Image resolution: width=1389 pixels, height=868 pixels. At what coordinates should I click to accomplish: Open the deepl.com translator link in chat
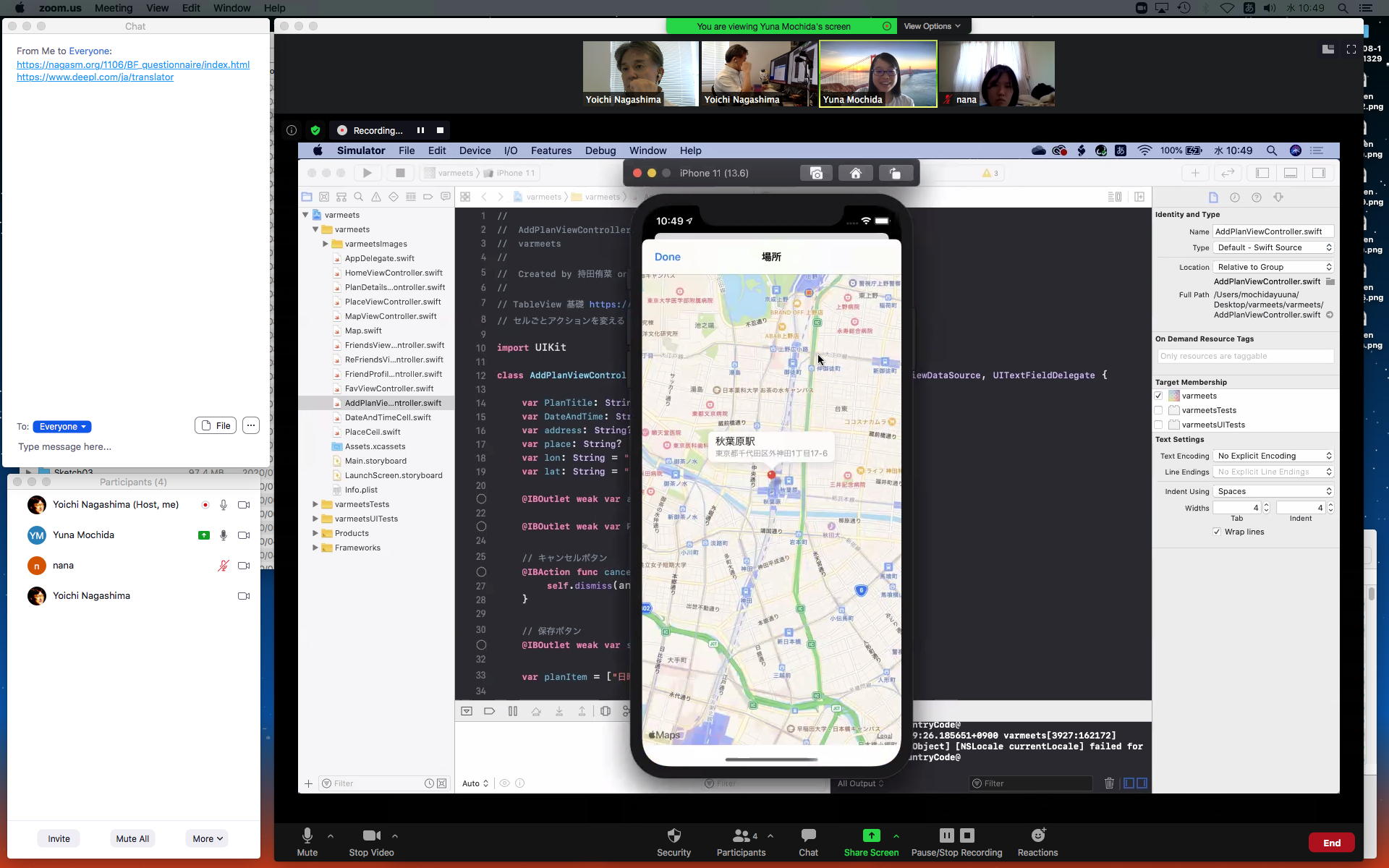point(95,77)
